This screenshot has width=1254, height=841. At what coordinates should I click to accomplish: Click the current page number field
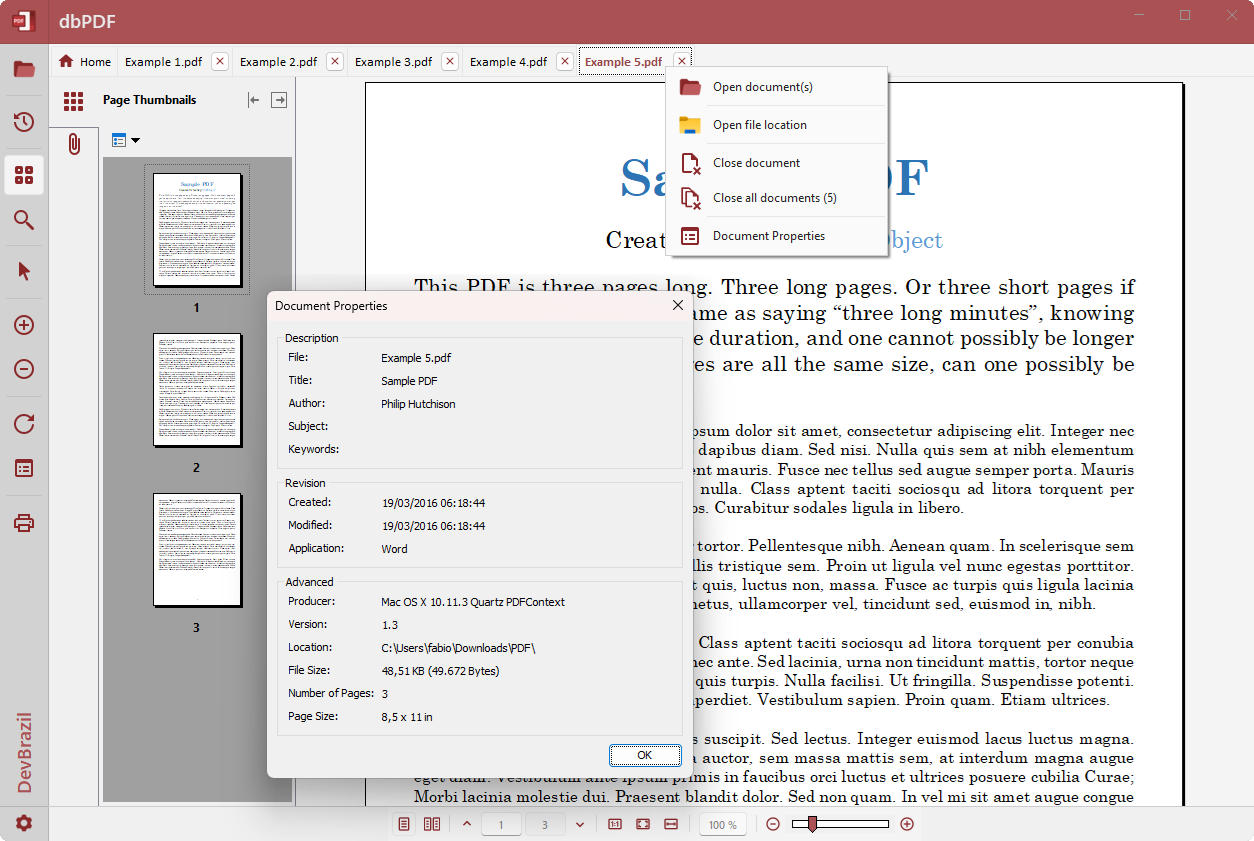502,825
